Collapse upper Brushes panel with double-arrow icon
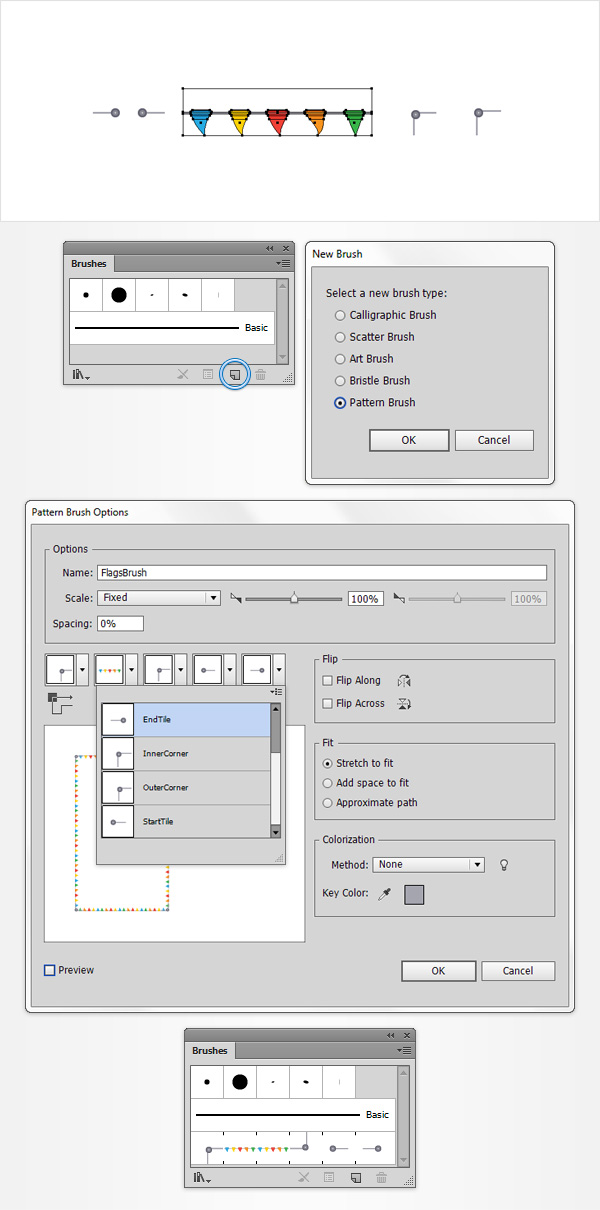This screenshot has width=600, height=1210. click(269, 248)
